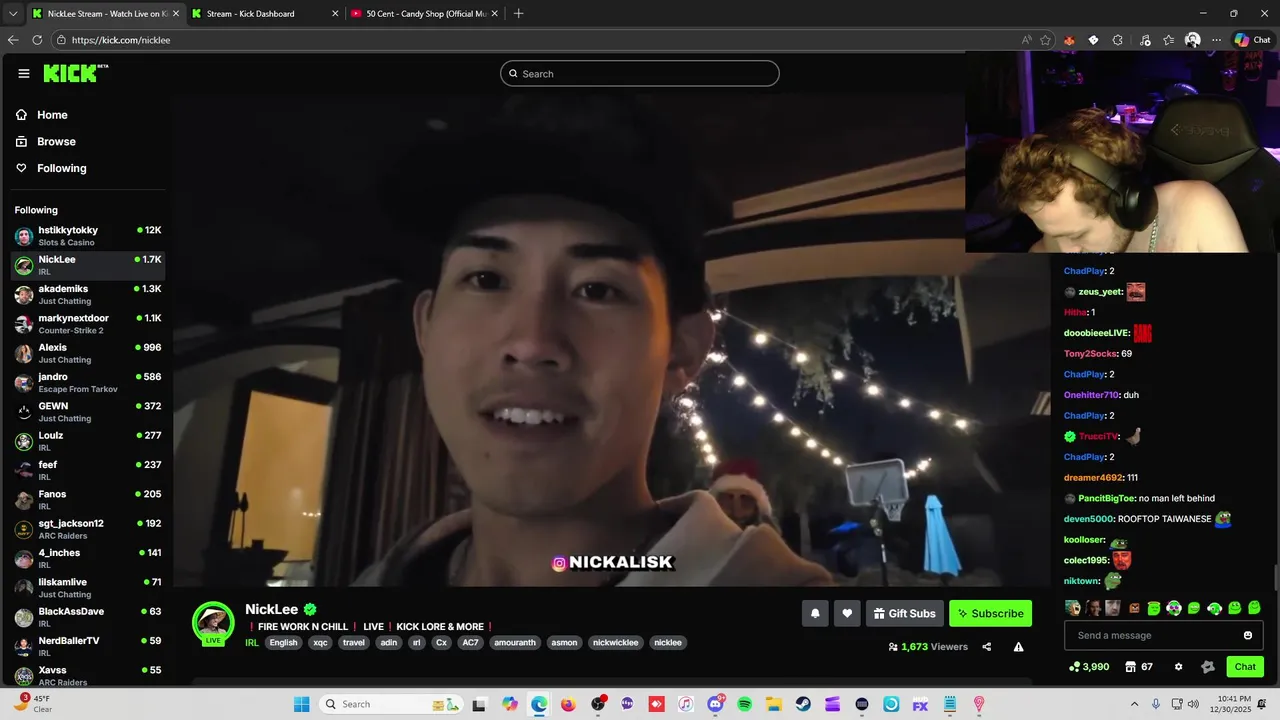1280x720 pixels.
Task: Go to Home in sidebar
Action: [52, 115]
